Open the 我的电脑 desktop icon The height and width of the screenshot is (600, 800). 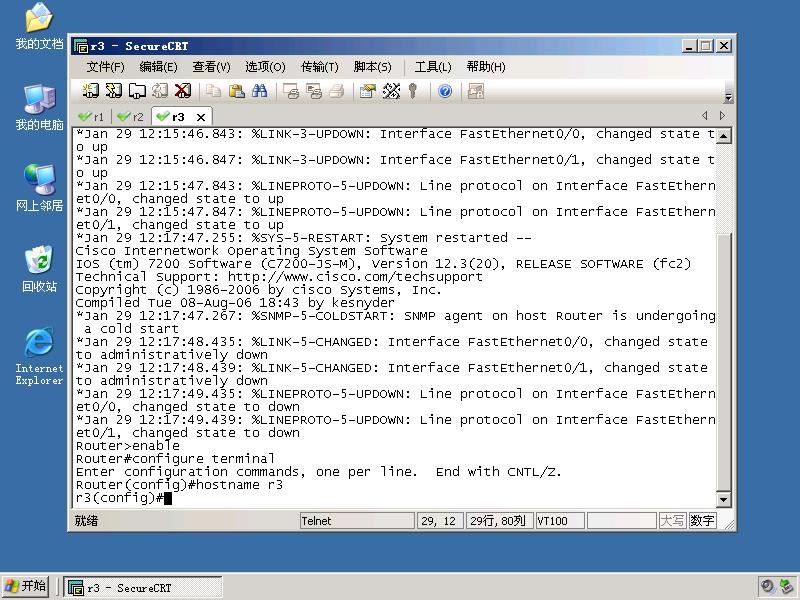[39, 107]
